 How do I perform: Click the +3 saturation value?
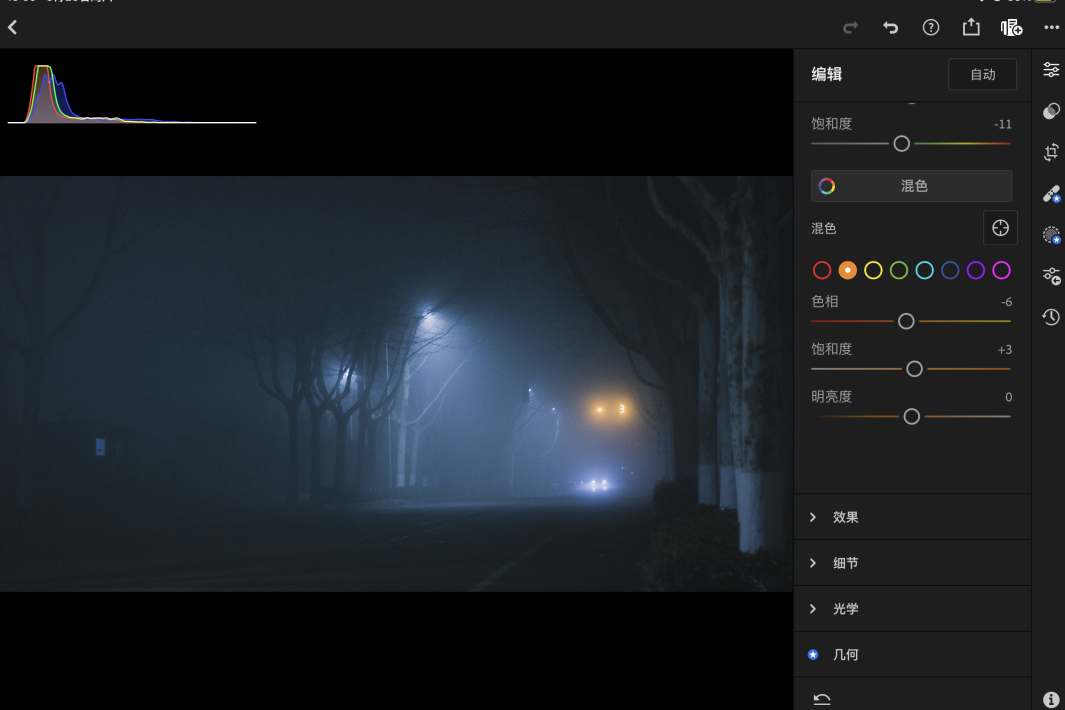point(1005,350)
